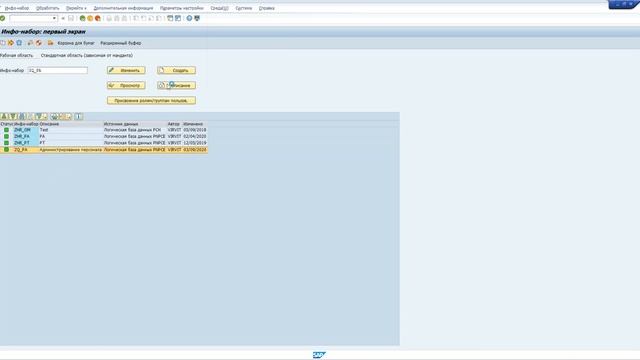Click the blue Help question mark icon
The height and width of the screenshot is (360, 640).
189,18
